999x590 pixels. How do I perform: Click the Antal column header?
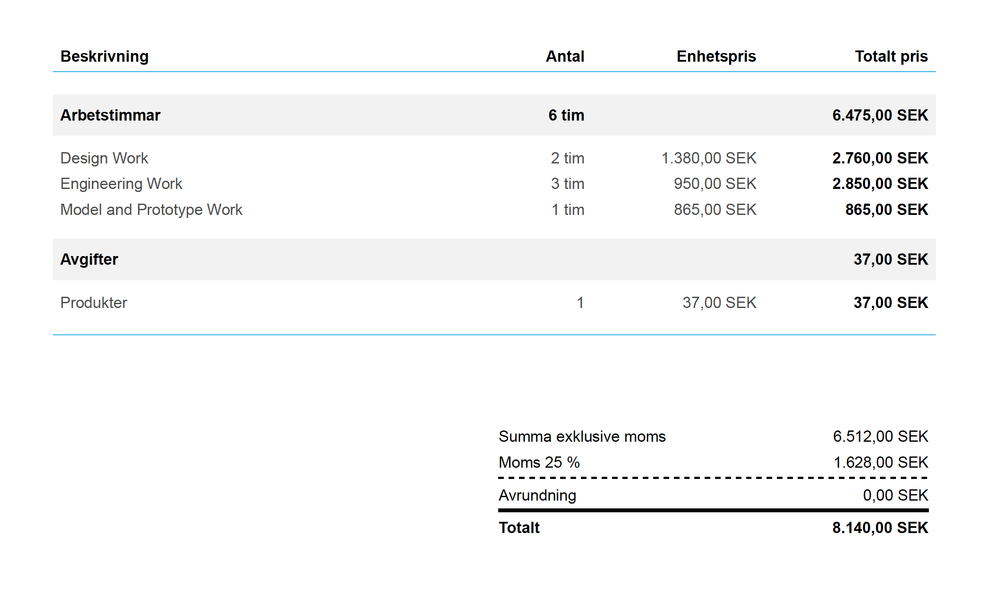click(565, 57)
